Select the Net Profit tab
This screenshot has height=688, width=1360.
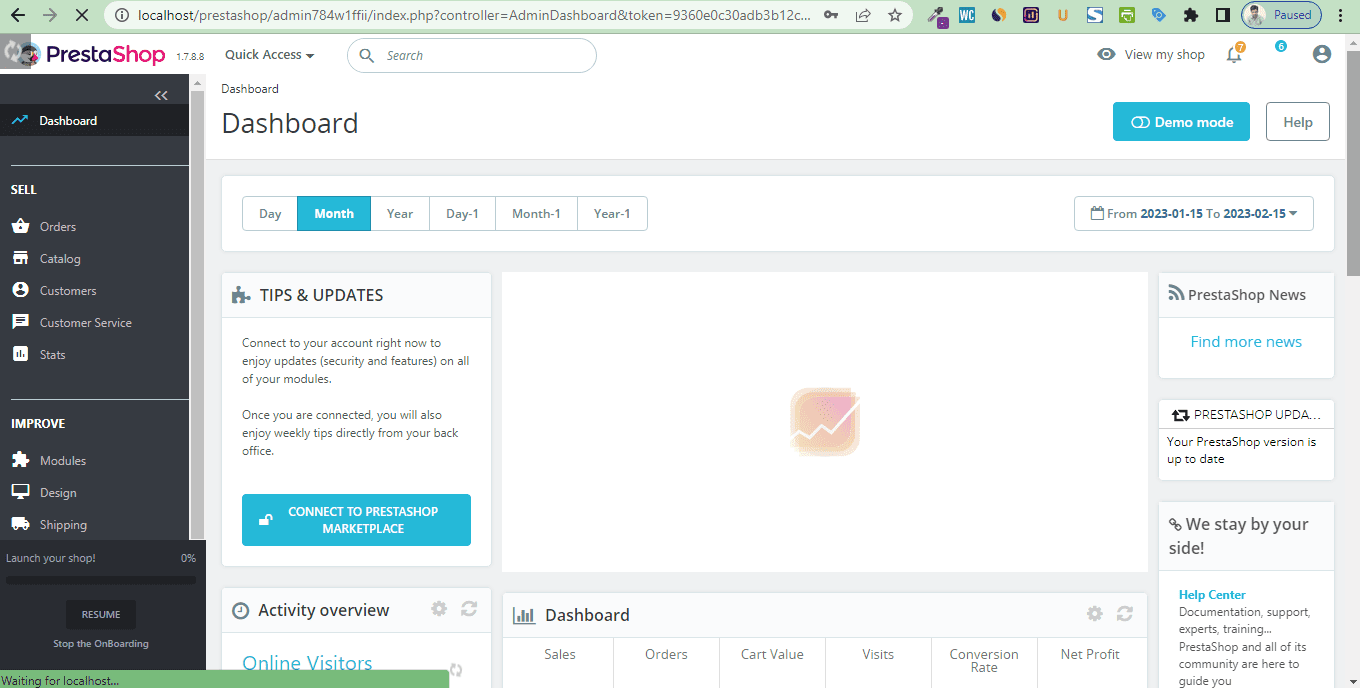(x=1090, y=662)
